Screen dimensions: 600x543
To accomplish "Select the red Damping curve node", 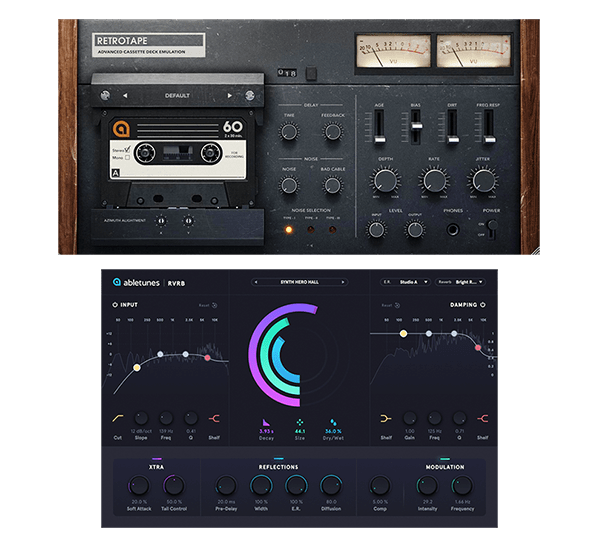I will tap(478, 347).
